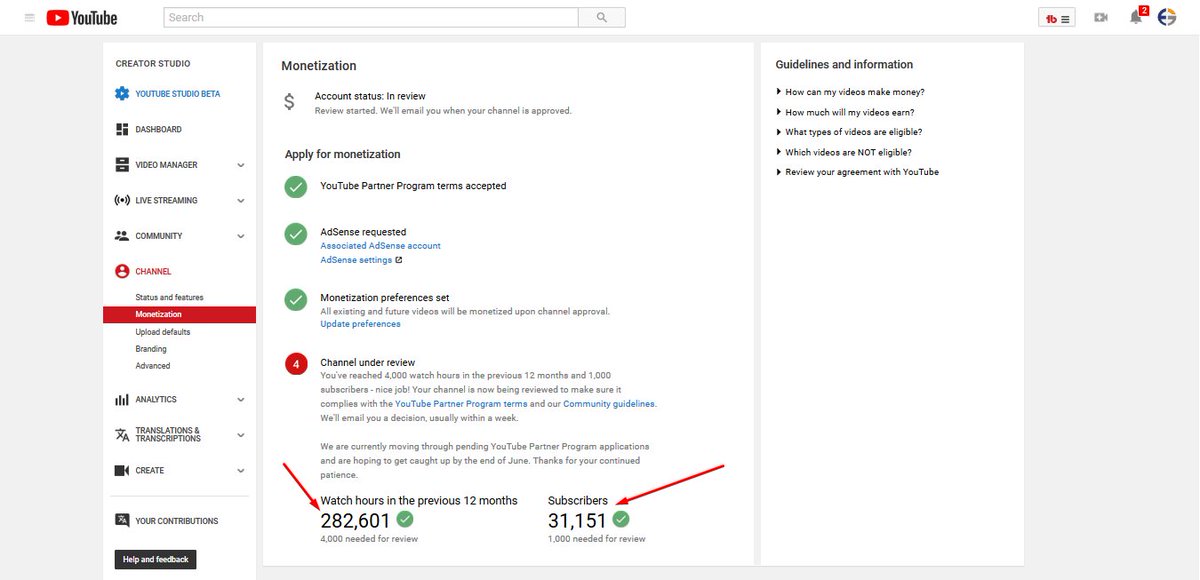Click the Live Streaming broadcast icon

coord(122,200)
